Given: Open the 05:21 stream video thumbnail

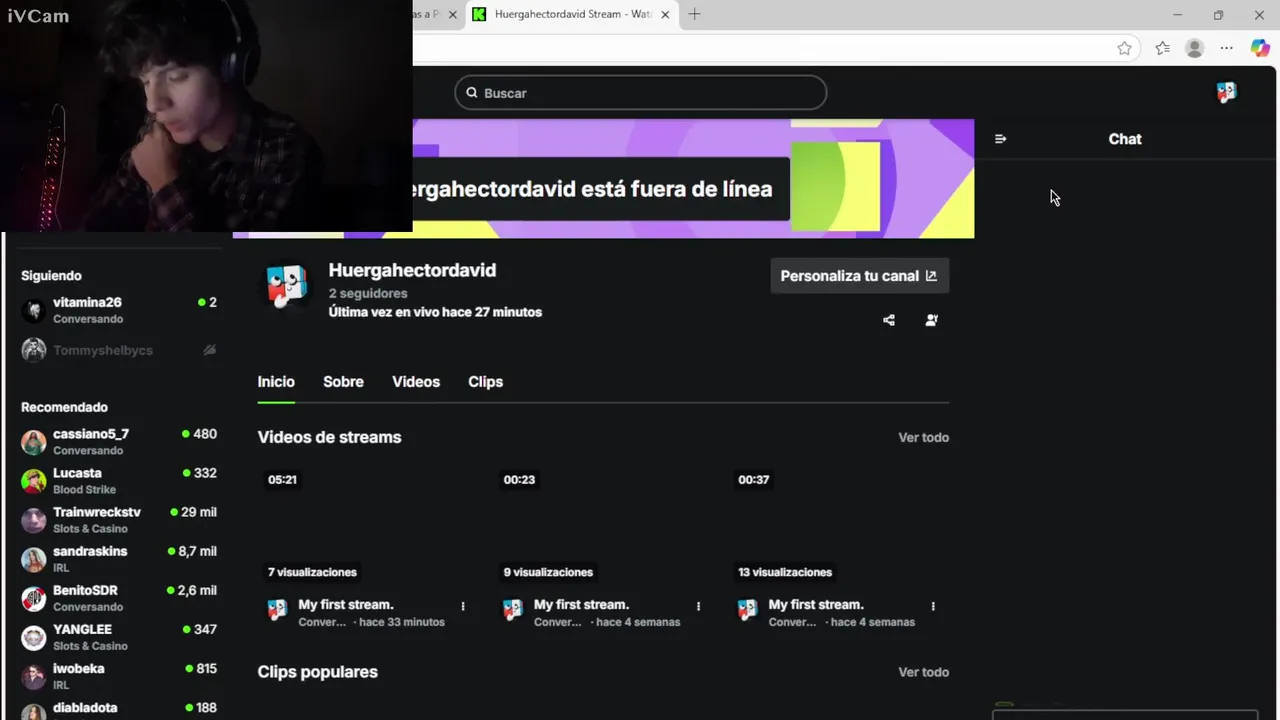Looking at the screenshot, I should (x=366, y=525).
